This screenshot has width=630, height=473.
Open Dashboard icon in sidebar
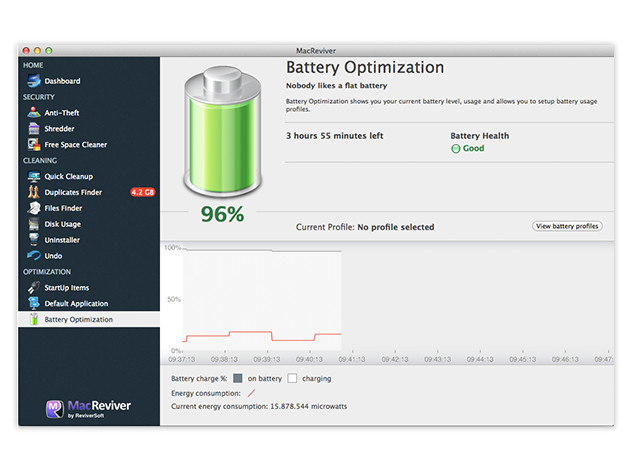34,81
